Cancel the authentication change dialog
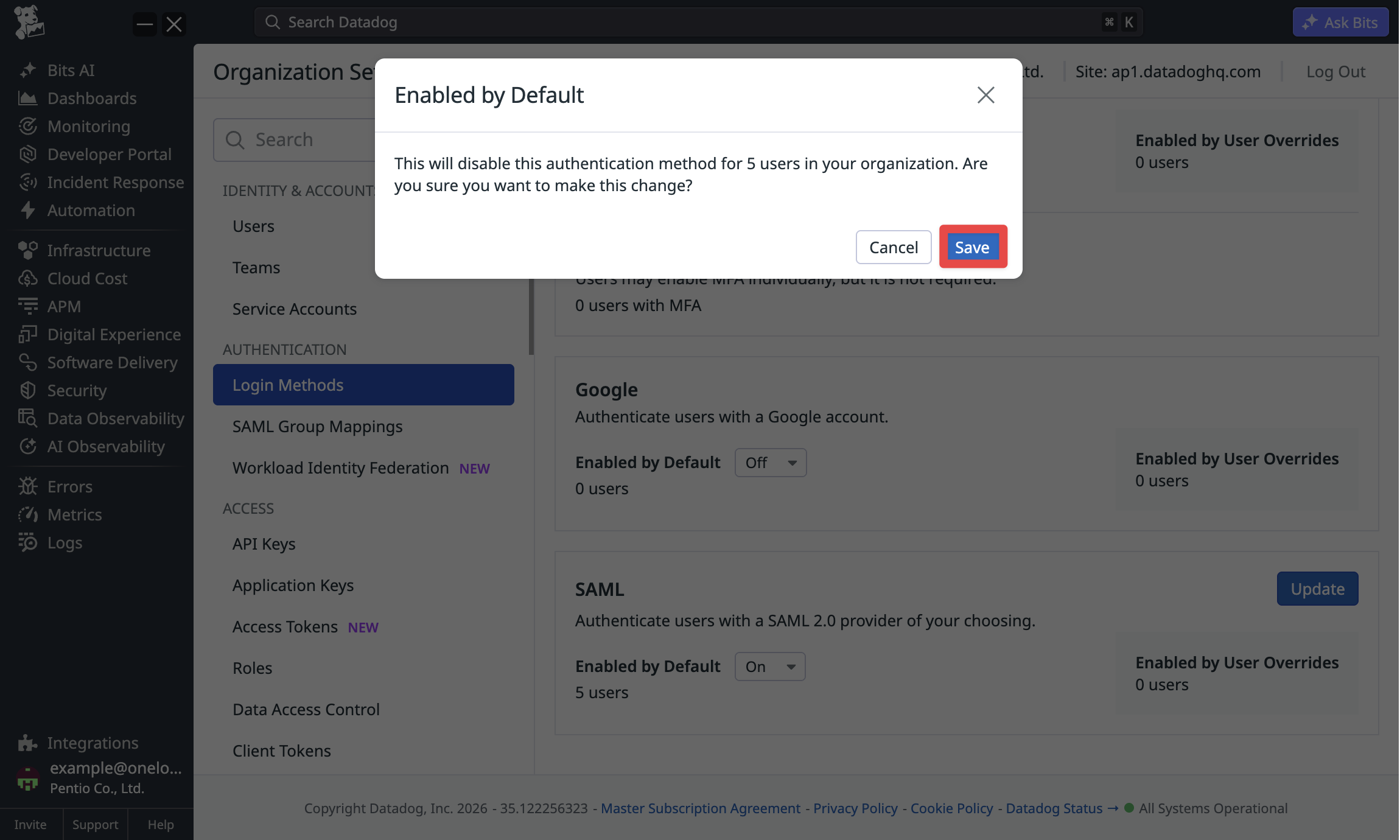This screenshot has width=1400, height=840. [893, 247]
